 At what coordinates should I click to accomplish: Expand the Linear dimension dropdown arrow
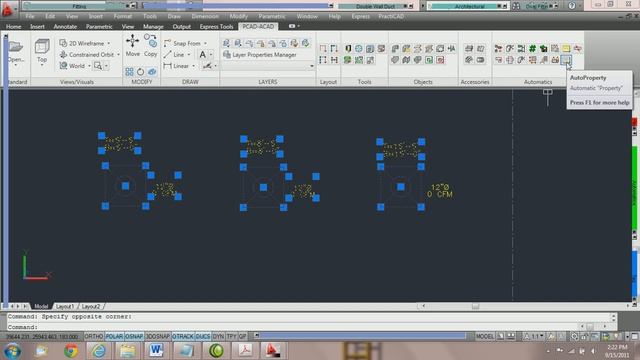coord(193,66)
